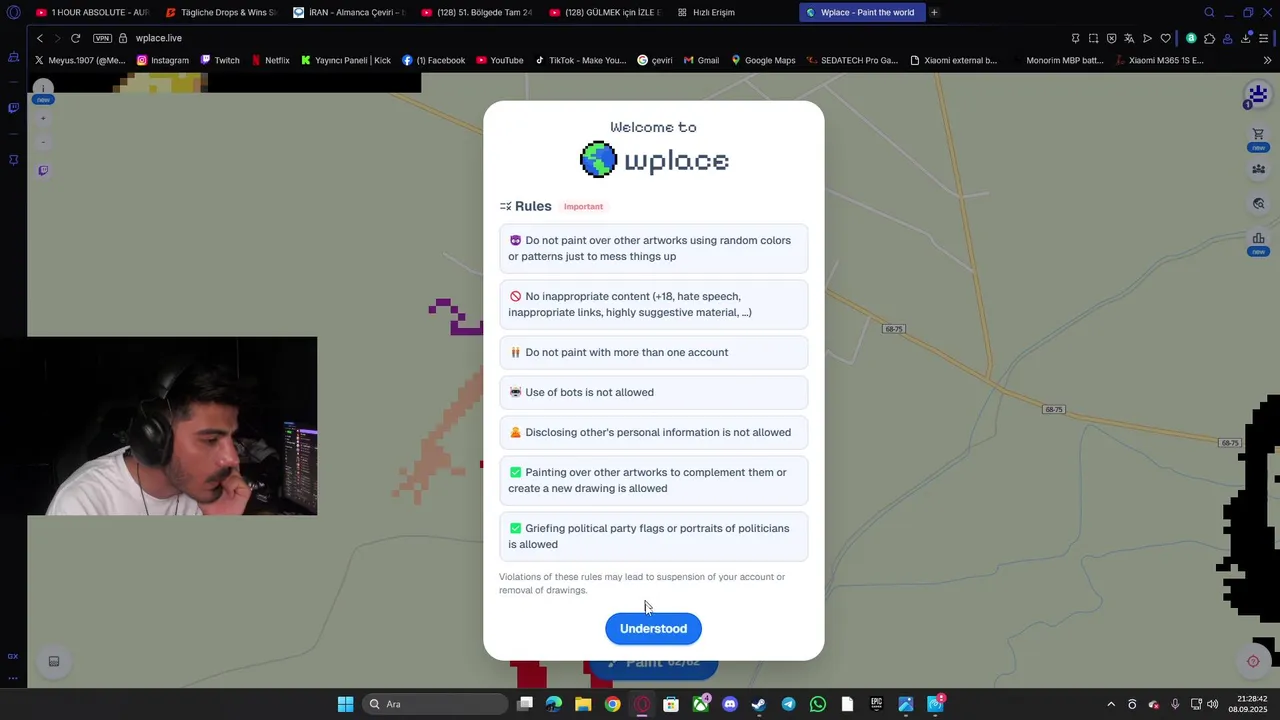The image size is (1280, 720).
Task: Open Telegram from the taskbar
Action: (788, 704)
